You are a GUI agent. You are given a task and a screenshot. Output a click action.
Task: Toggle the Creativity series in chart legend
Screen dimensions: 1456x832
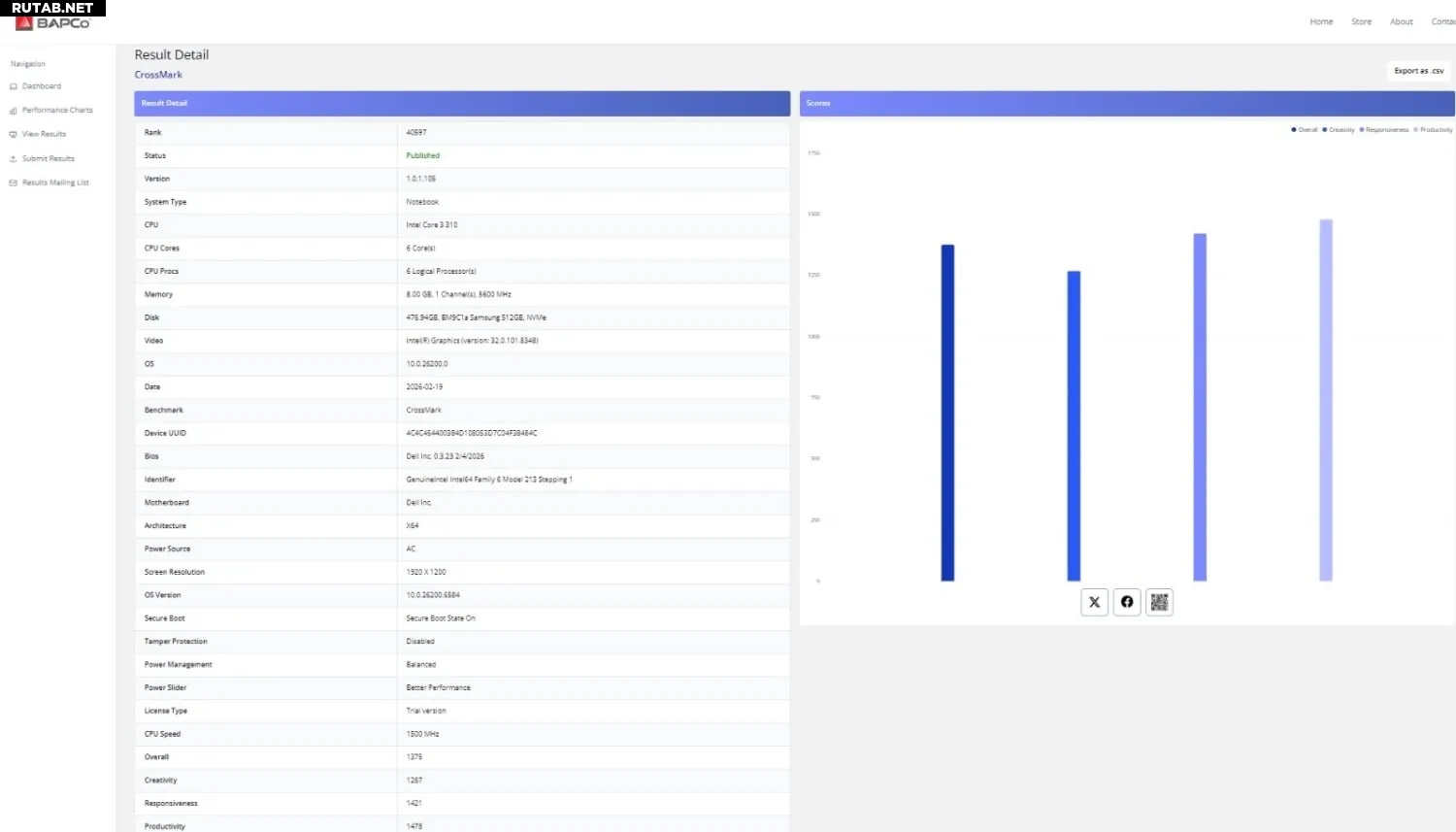[x=1339, y=129]
